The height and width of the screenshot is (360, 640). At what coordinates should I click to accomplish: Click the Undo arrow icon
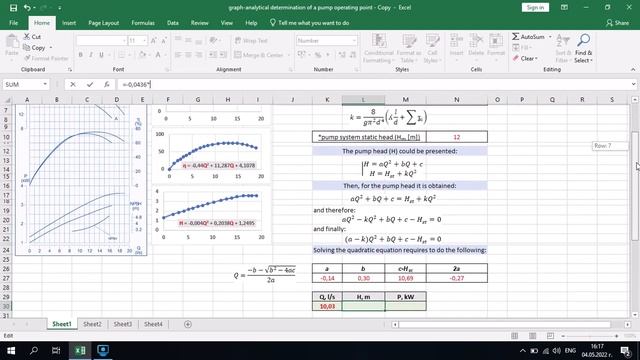27,7
